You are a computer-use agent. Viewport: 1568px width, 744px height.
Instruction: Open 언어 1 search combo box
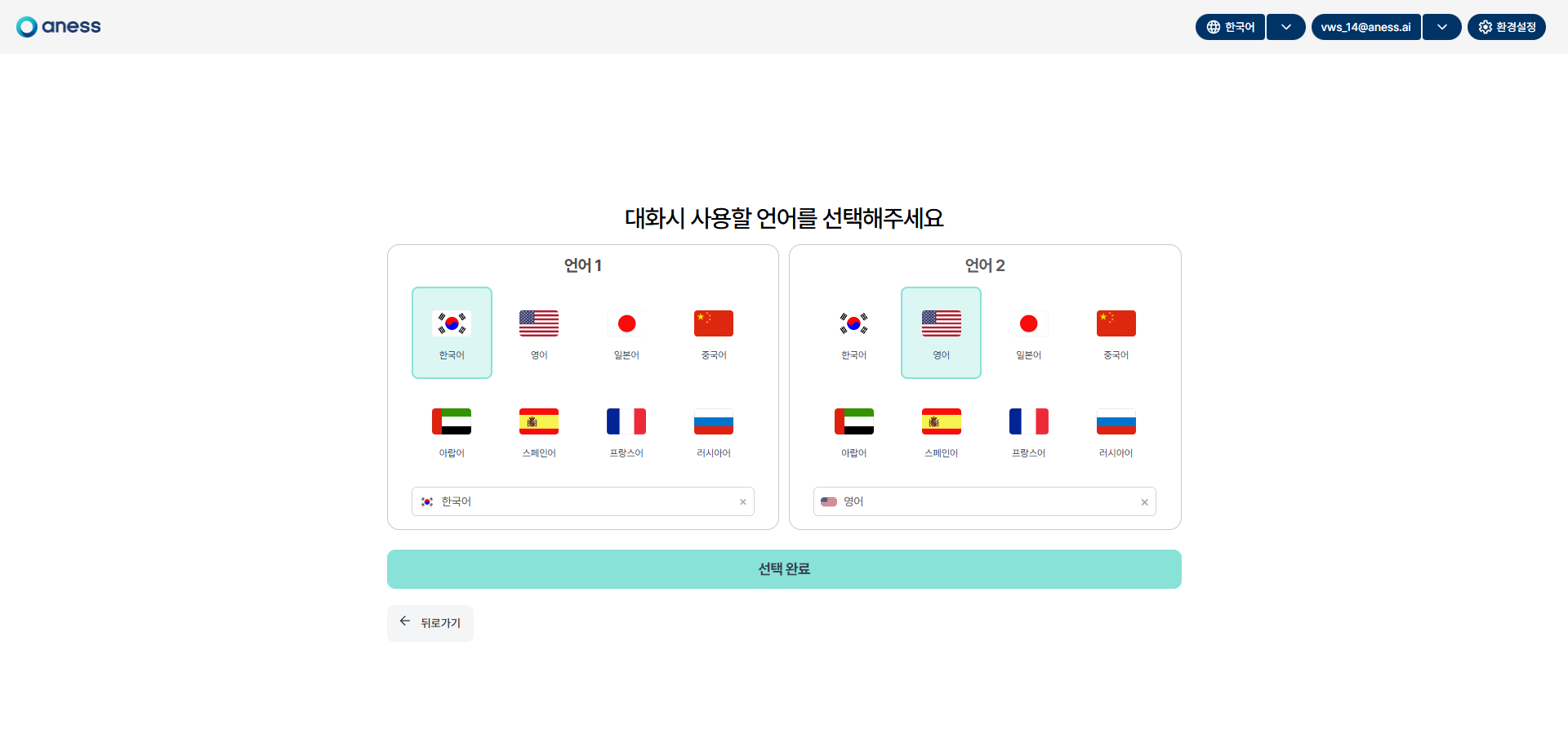pos(583,501)
